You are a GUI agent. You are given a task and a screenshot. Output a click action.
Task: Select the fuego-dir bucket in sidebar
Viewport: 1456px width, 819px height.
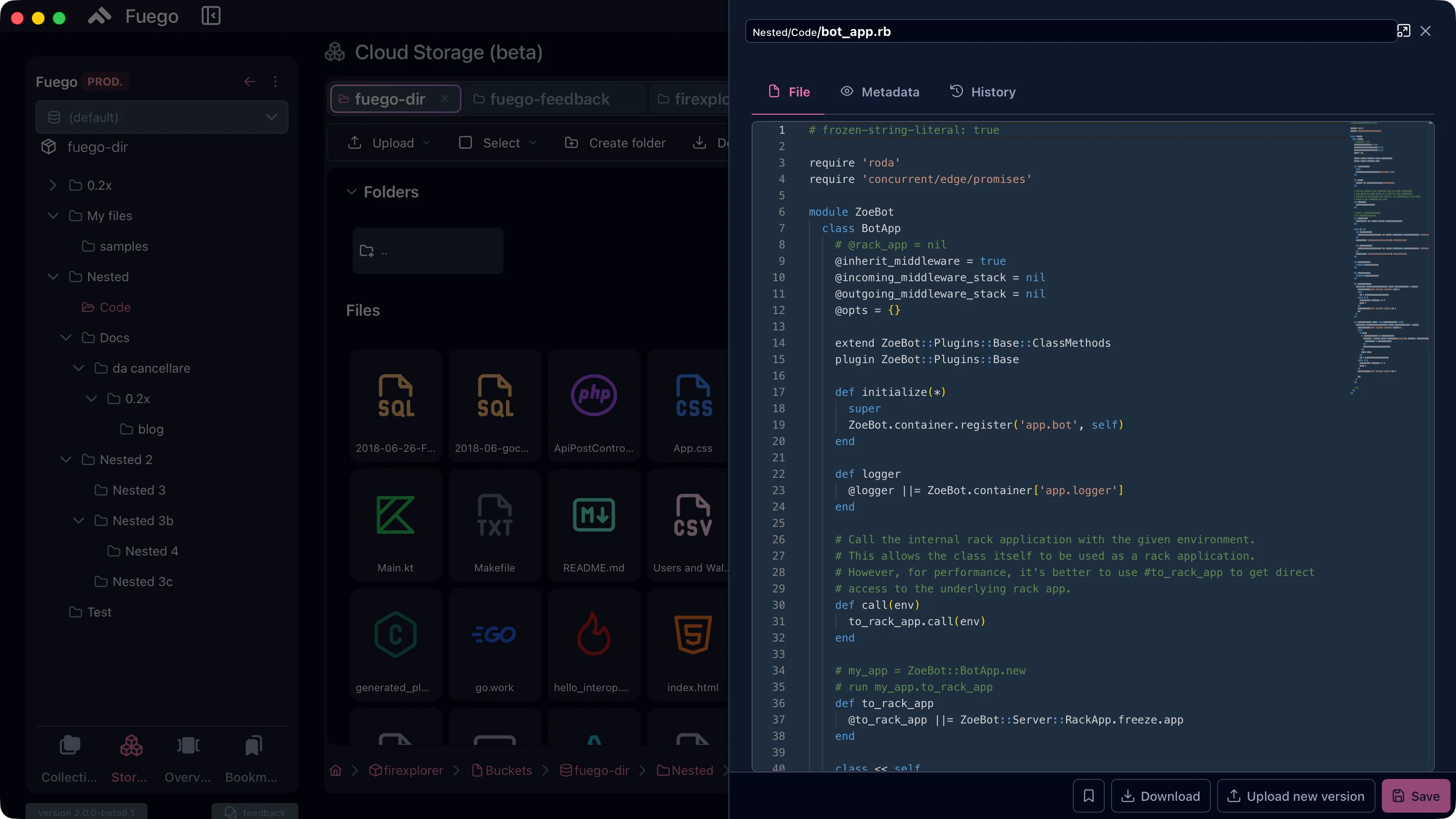[85, 147]
